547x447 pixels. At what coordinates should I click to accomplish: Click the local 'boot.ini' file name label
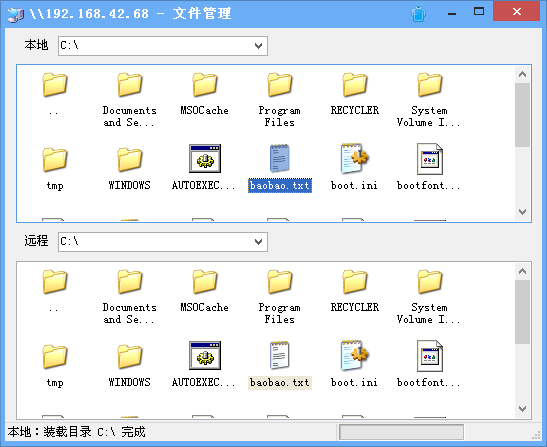click(354, 185)
